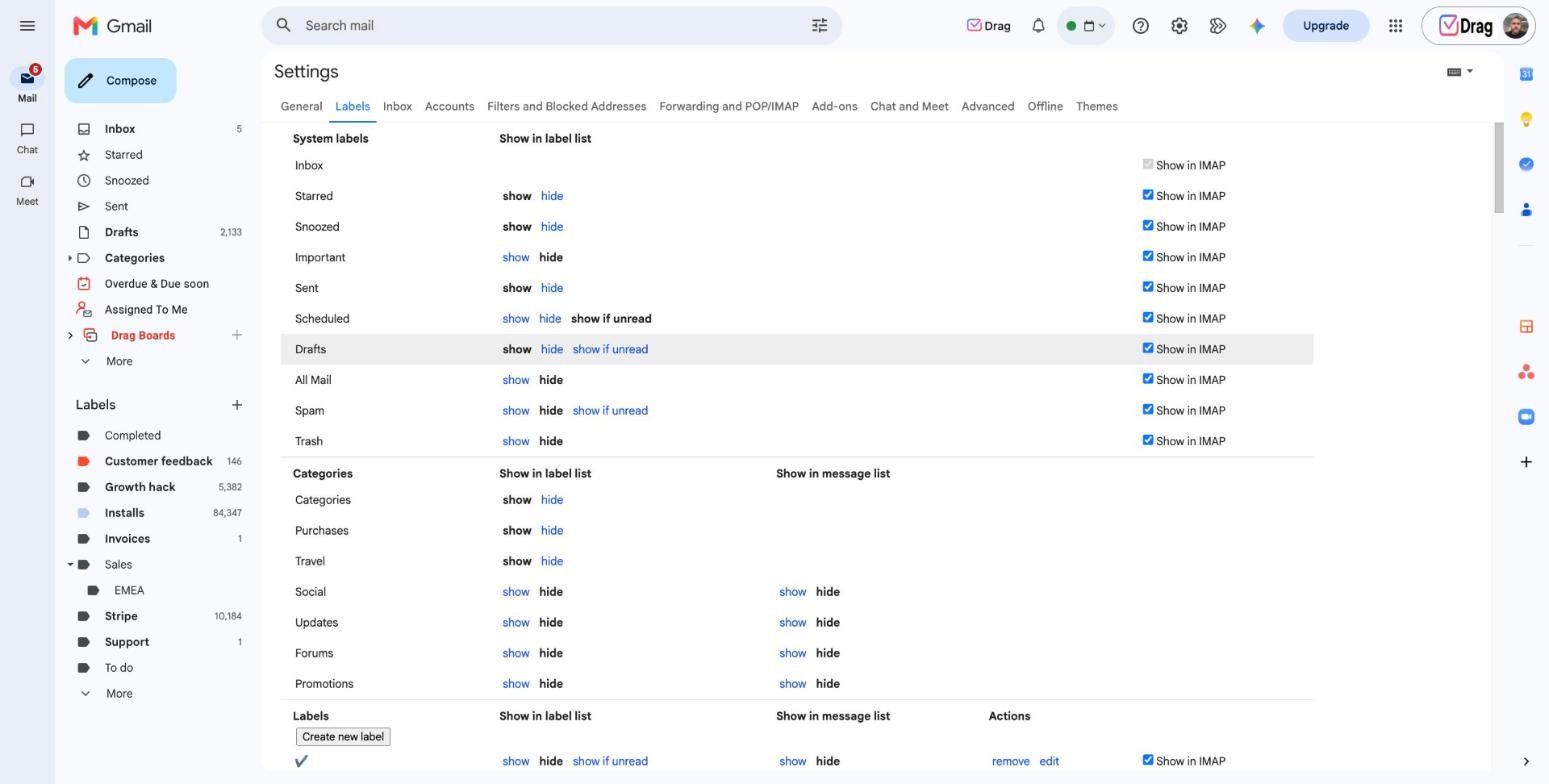Image resolution: width=1549 pixels, height=784 pixels.
Task: Toggle Show in IMAP for Trash
Action: 1148,441
